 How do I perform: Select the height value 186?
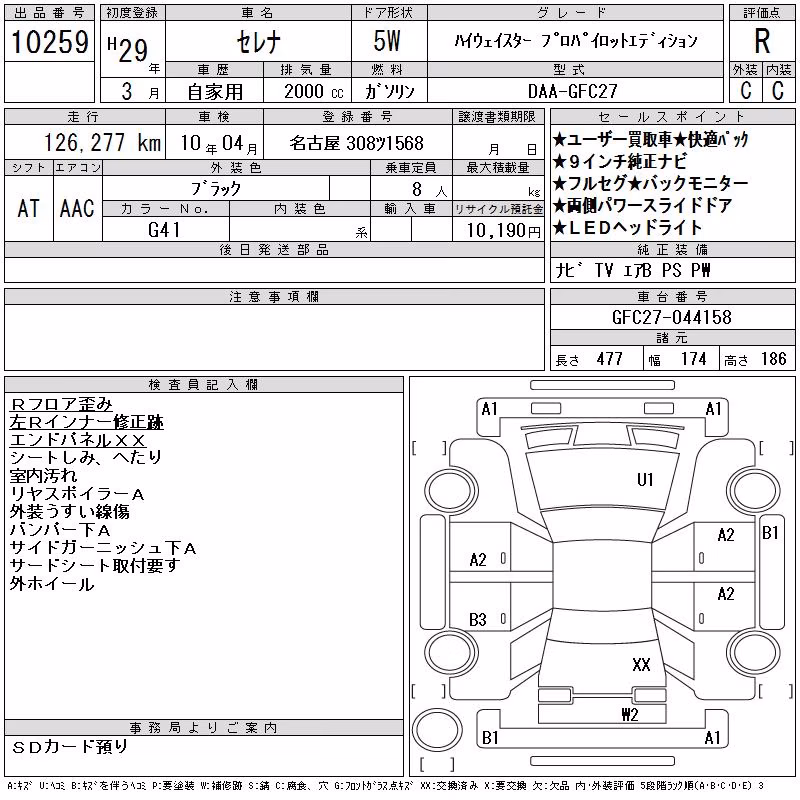pos(773,359)
